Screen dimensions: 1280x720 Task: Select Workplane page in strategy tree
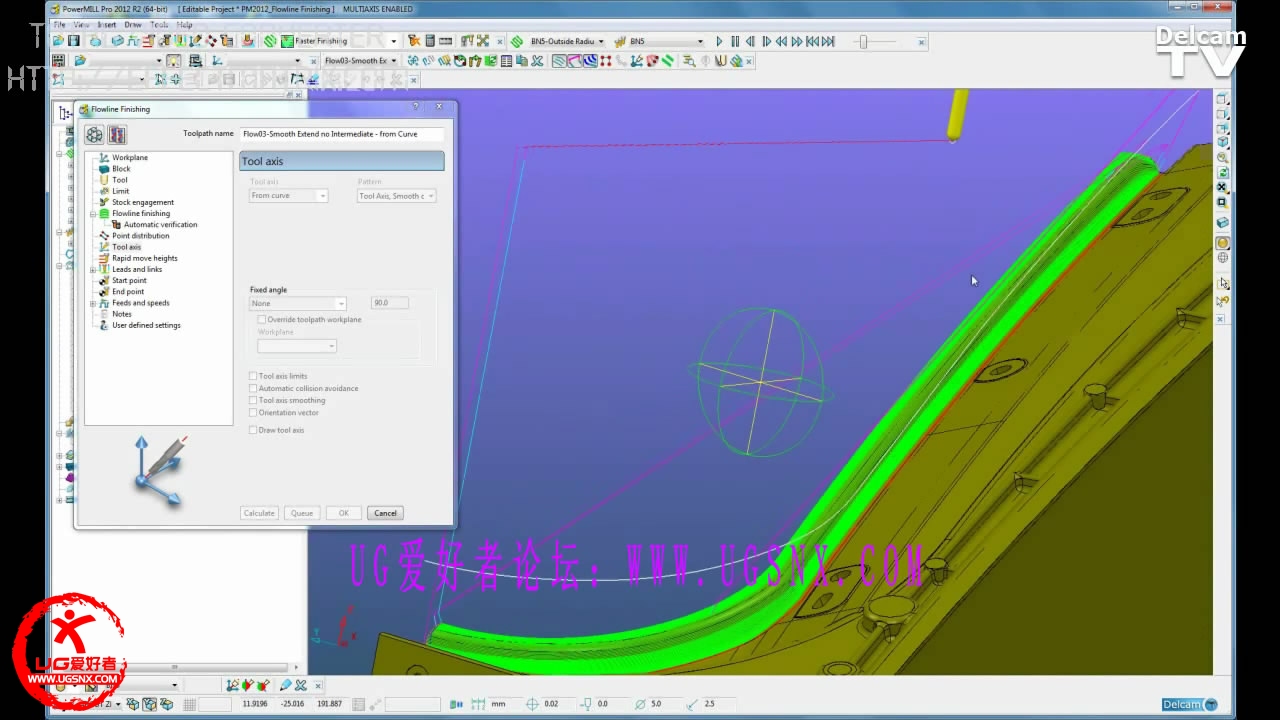tap(130, 157)
